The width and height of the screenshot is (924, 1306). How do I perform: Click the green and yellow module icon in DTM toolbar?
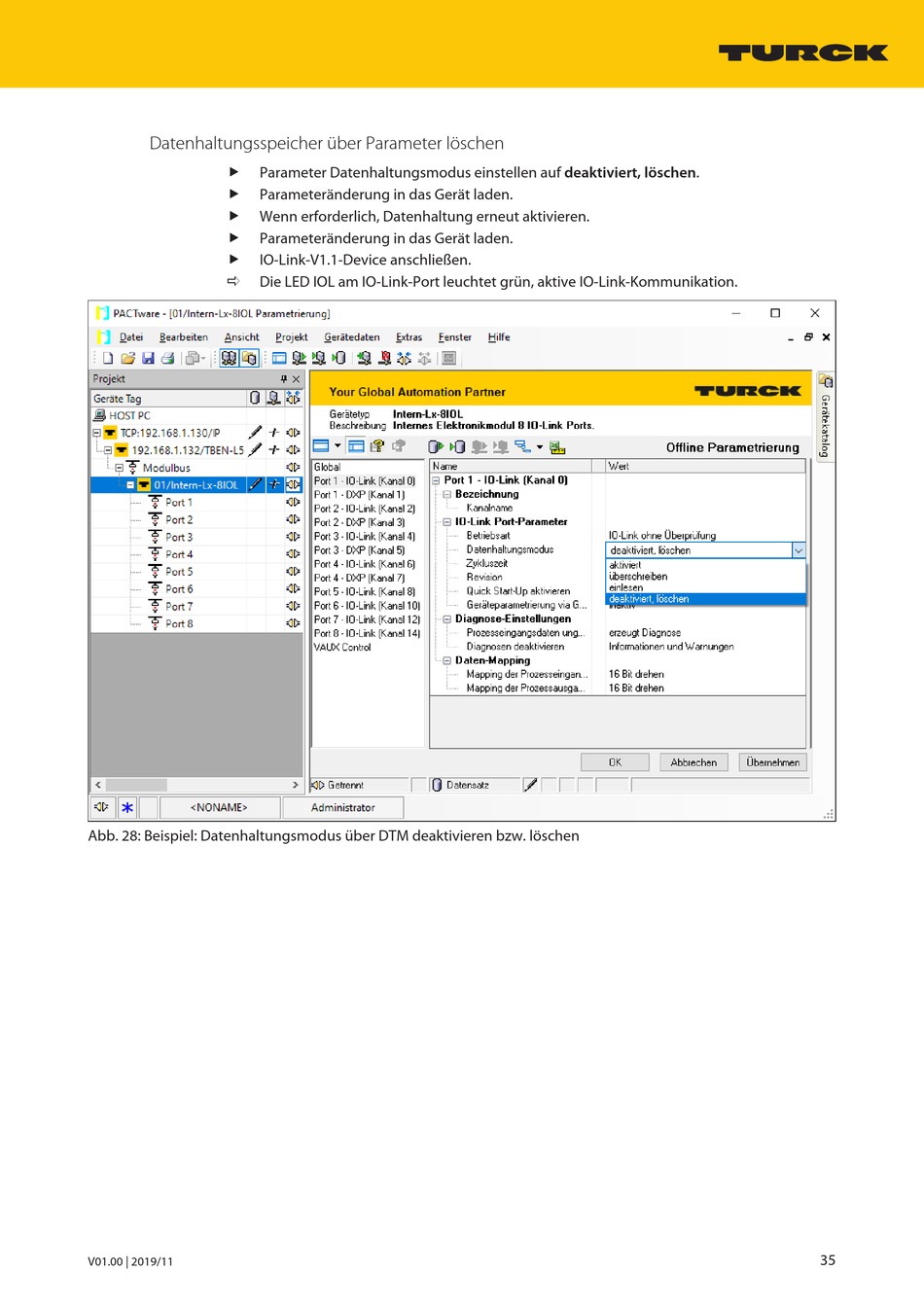(557, 447)
